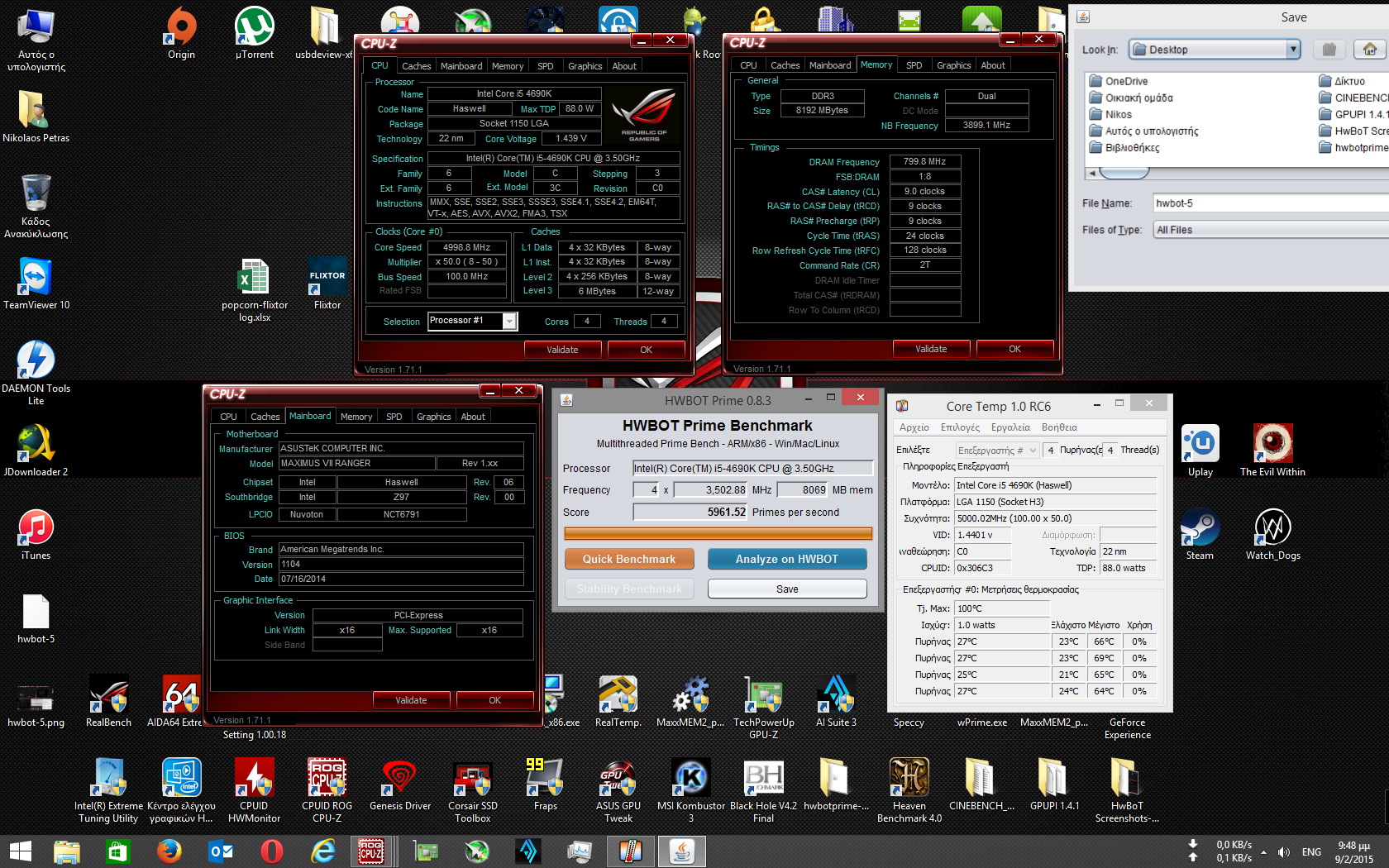Open the ASUS GPU Tweak shortcut

click(618, 790)
